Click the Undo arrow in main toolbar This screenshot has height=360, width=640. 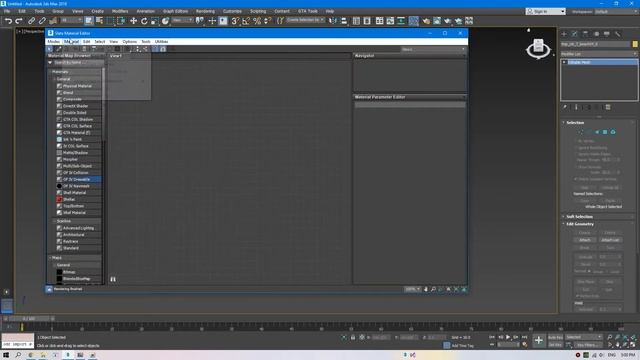(8, 21)
